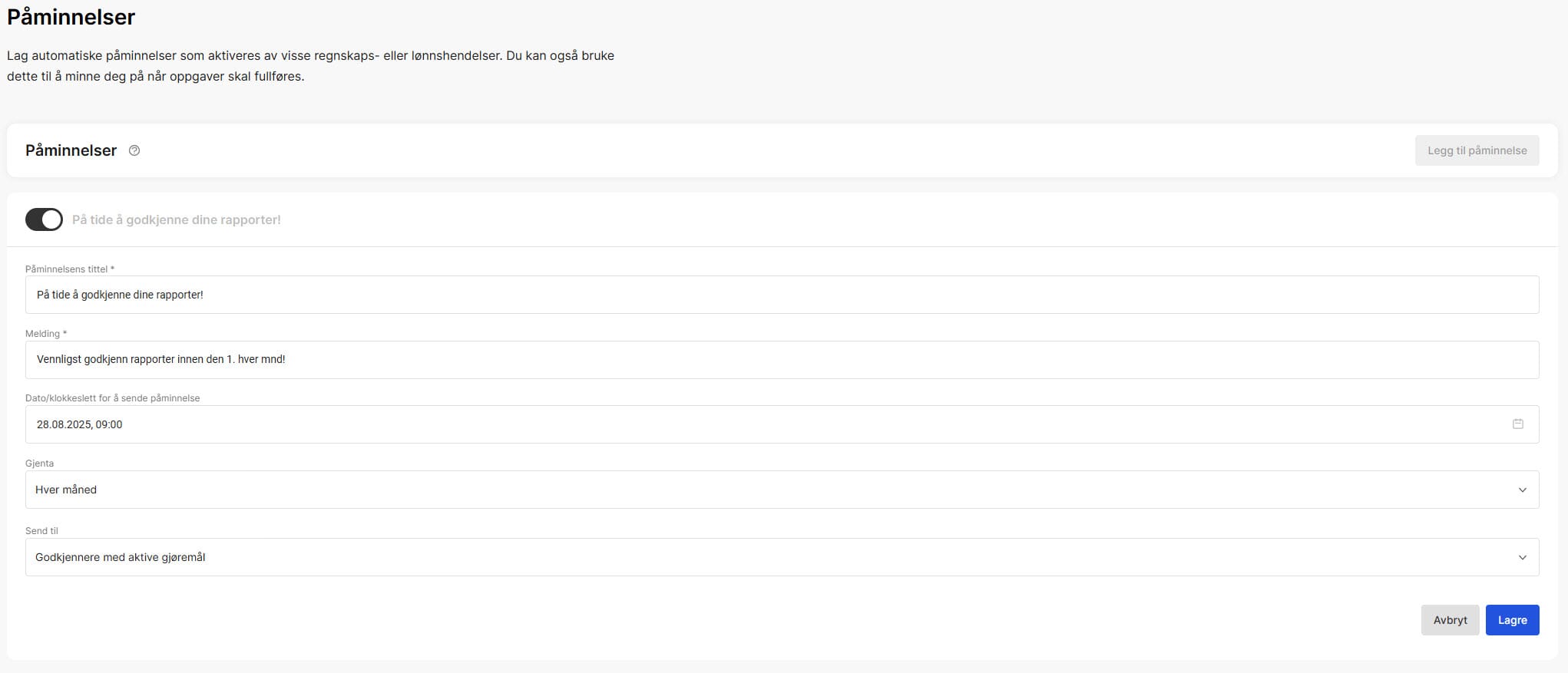The height and width of the screenshot is (673, 1568).
Task: Click the blue Lagre button
Action: click(x=1511, y=620)
